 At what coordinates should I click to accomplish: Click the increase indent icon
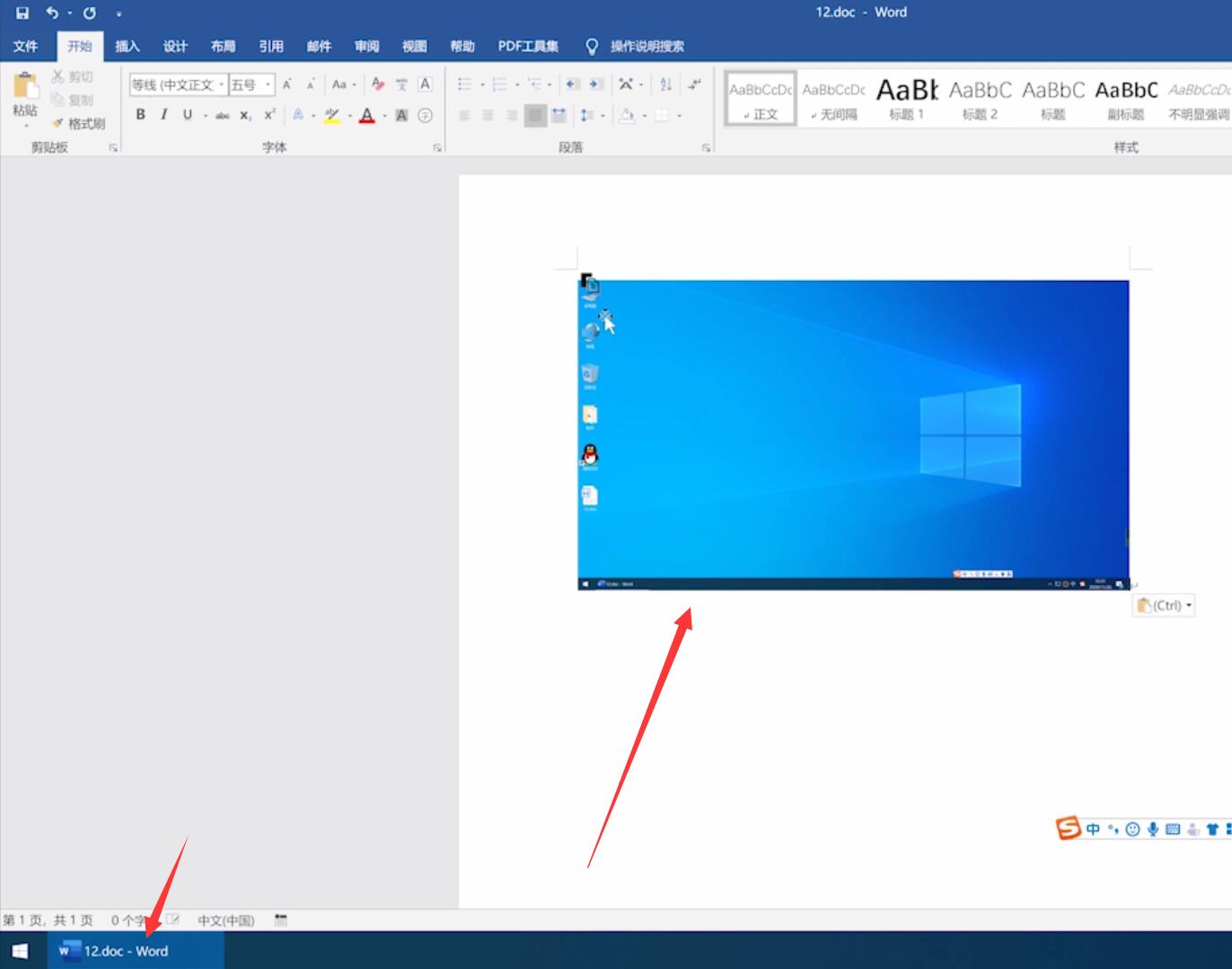coord(596,84)
